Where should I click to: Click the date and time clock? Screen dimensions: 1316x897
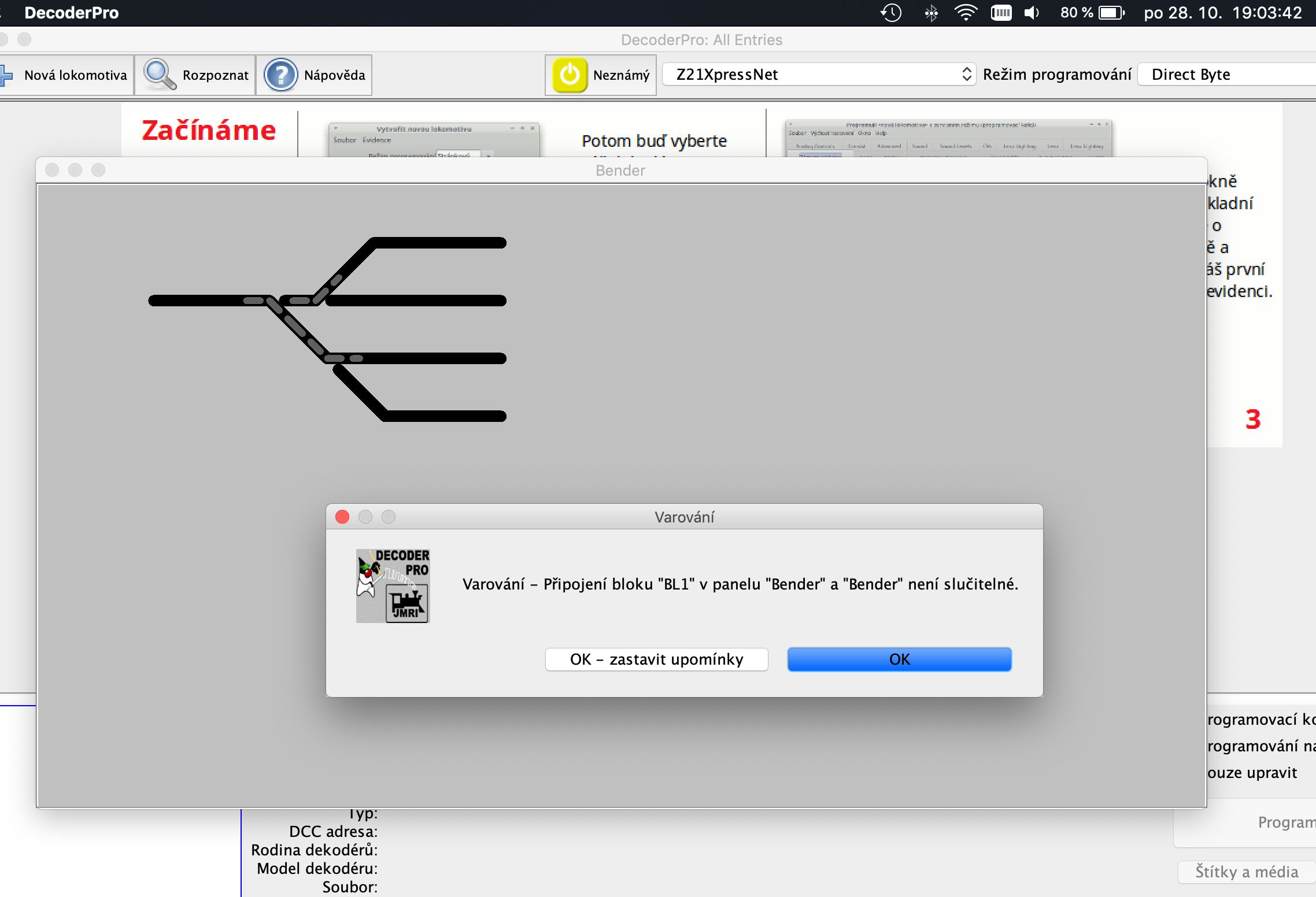tap(1223, 13)
